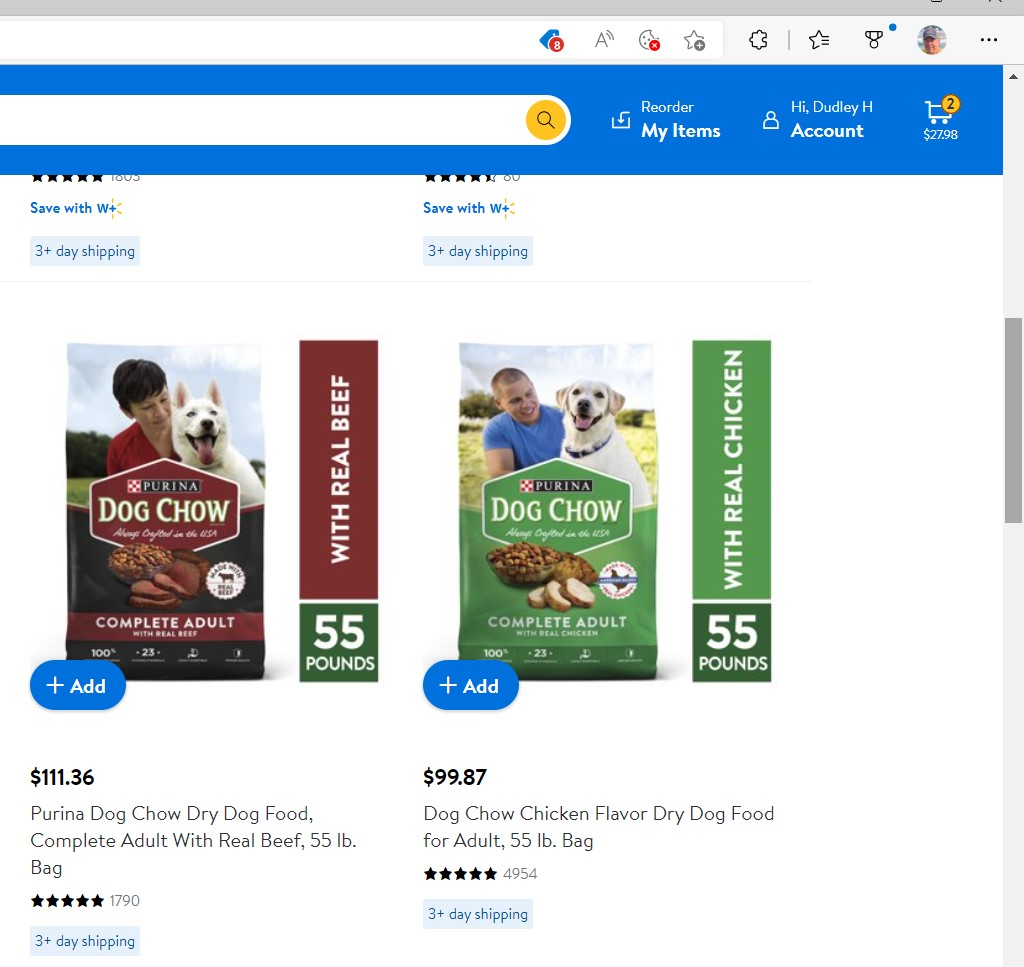
Task: Click the browser profile avatar
Action: [931, 40]
